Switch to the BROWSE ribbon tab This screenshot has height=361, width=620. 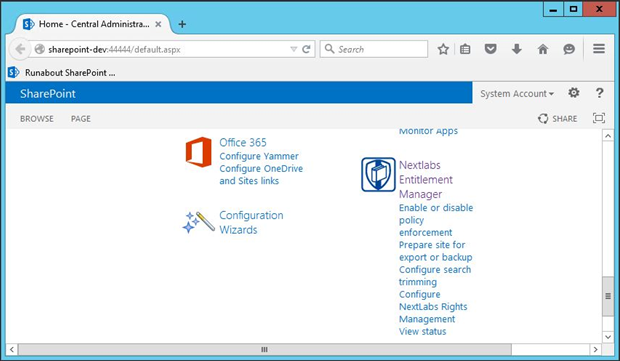click(37, 119)
